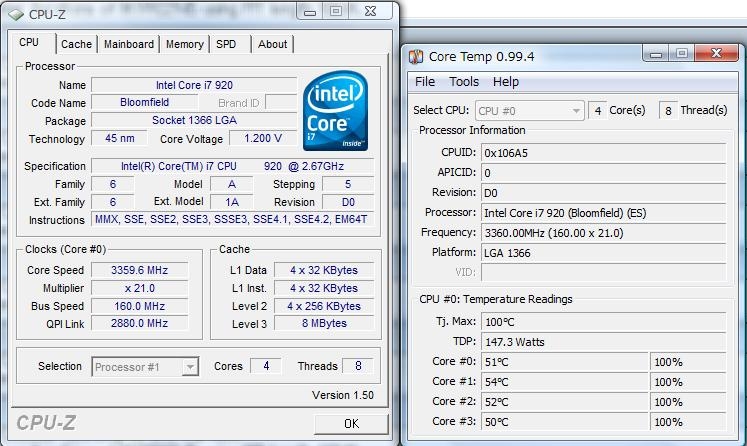Viewport: 747px width, 446px height.
Task: Click the Level 2 cache value 4 x 256 KBytes
Action: pos(324,306)
